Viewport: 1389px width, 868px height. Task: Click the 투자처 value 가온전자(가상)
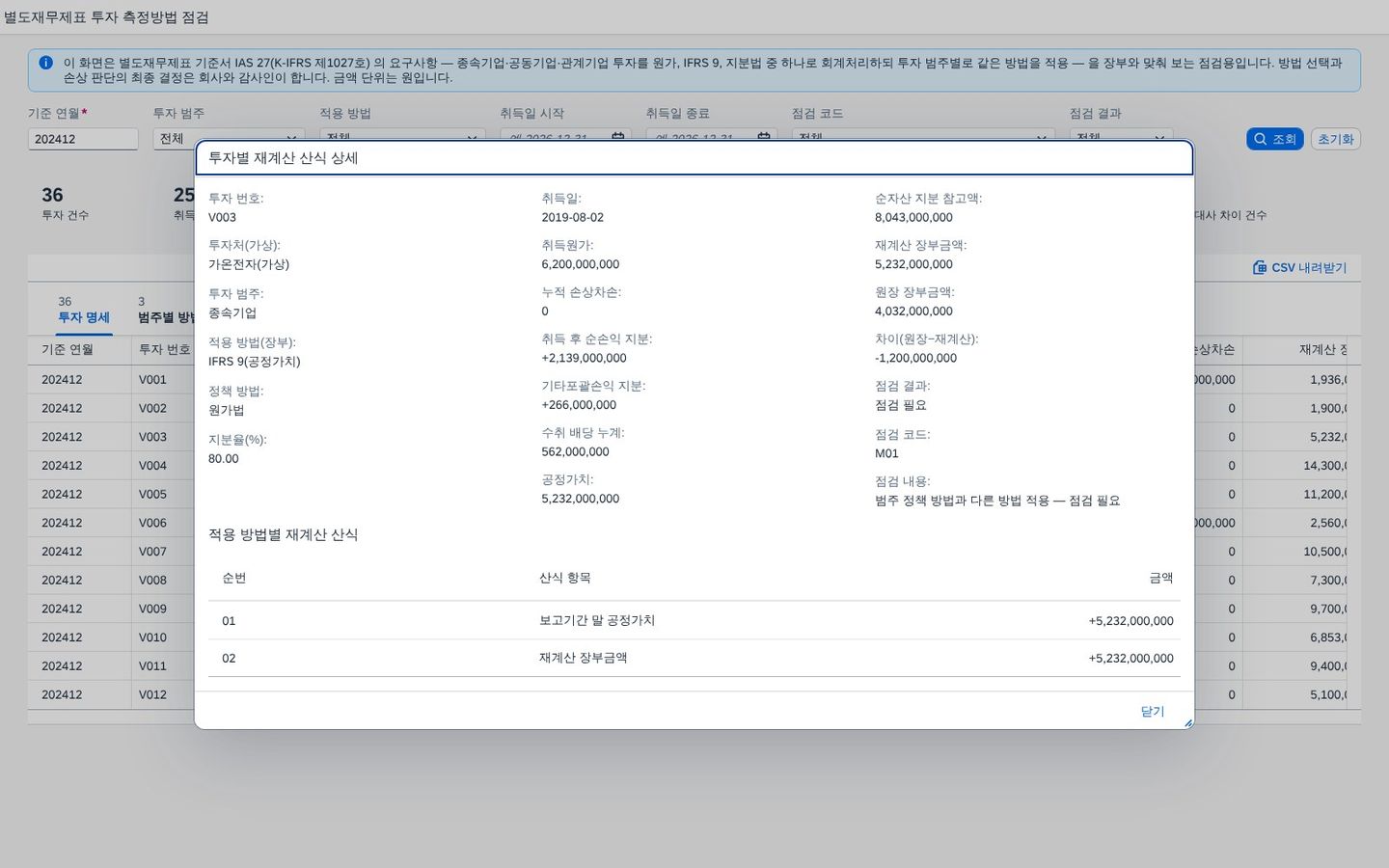249,264
